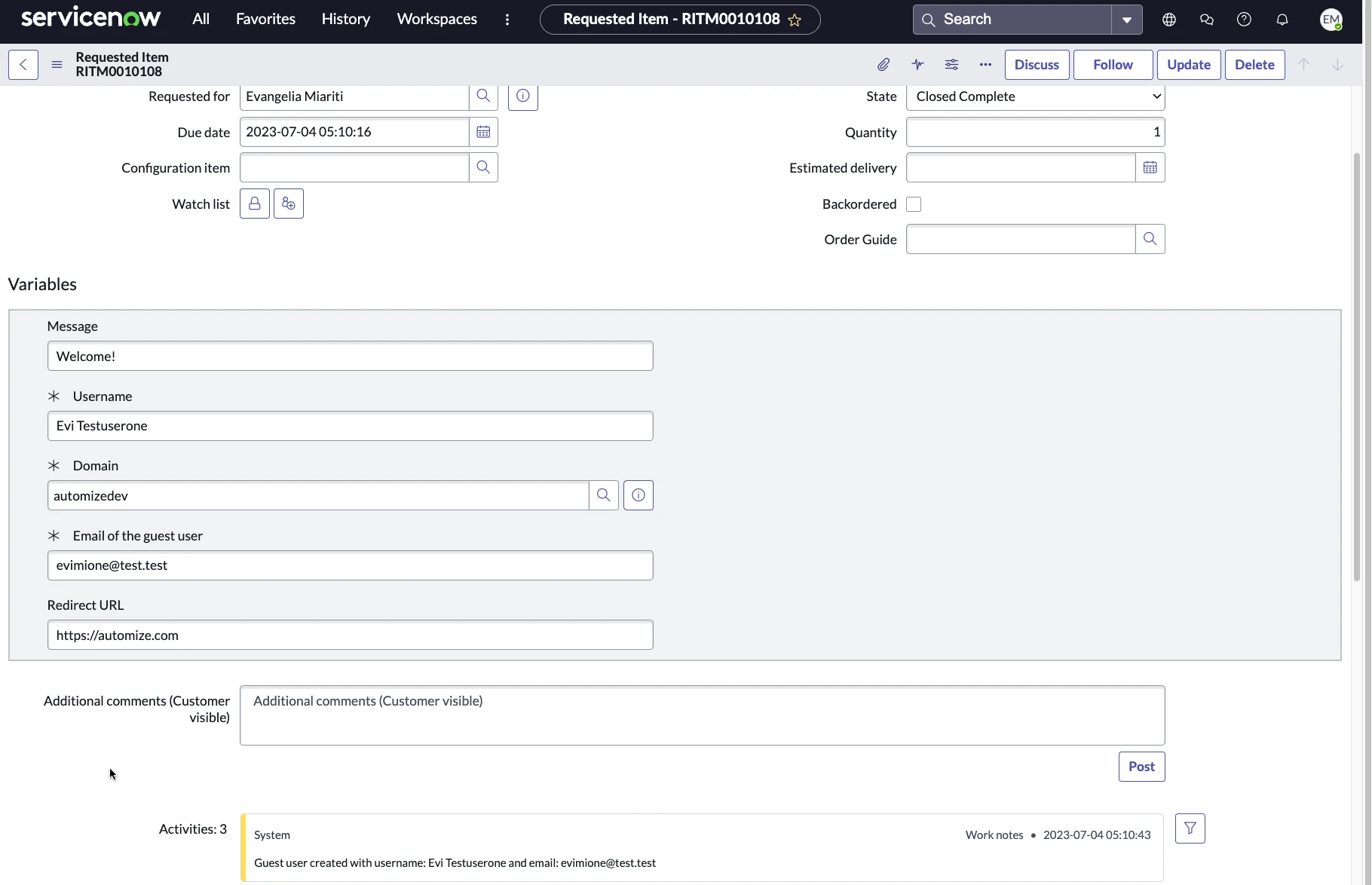Click the Update button
Screen dimensions: 1372x885
[1188, 65]
